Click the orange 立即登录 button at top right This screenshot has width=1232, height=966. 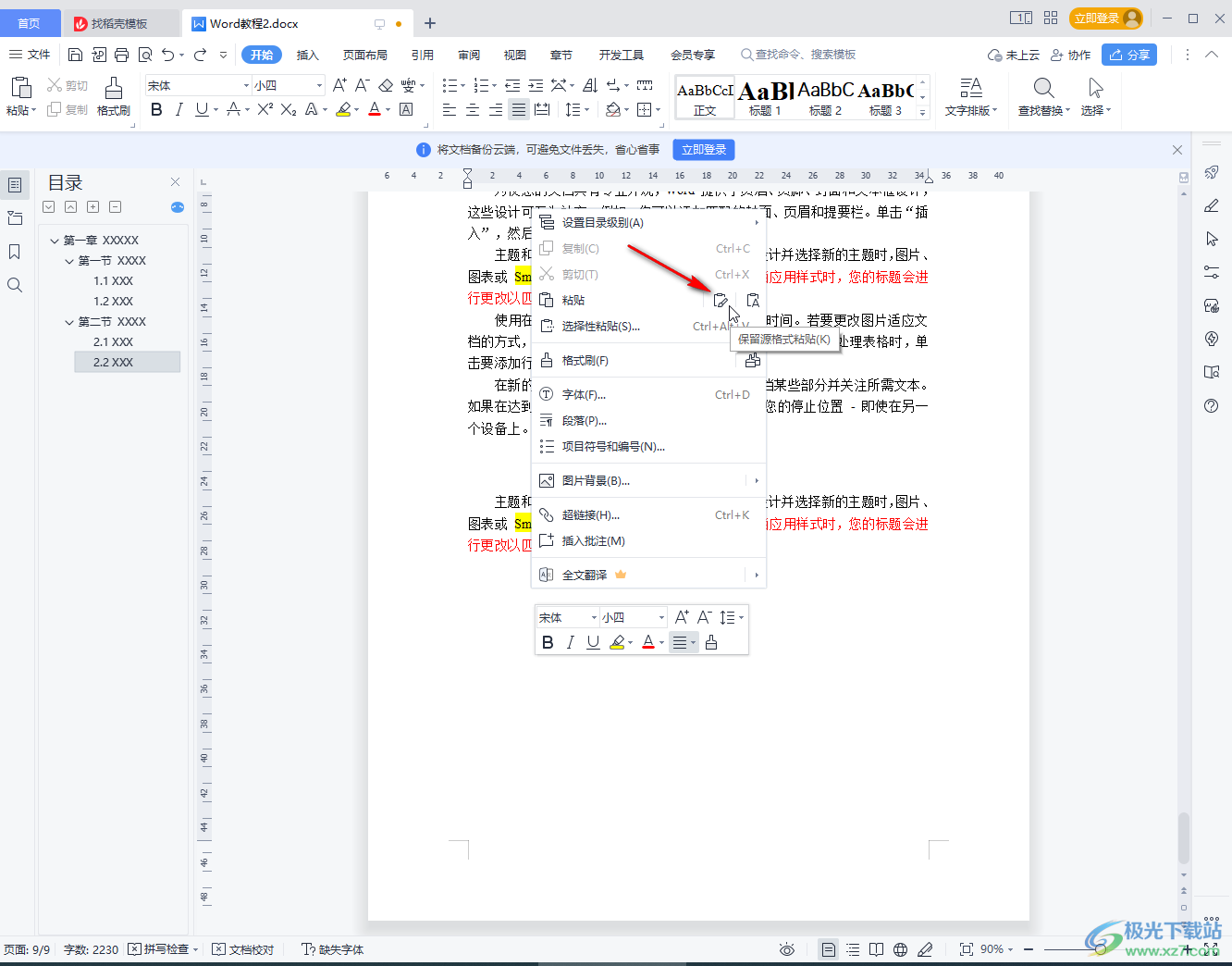pos(1106,19)
